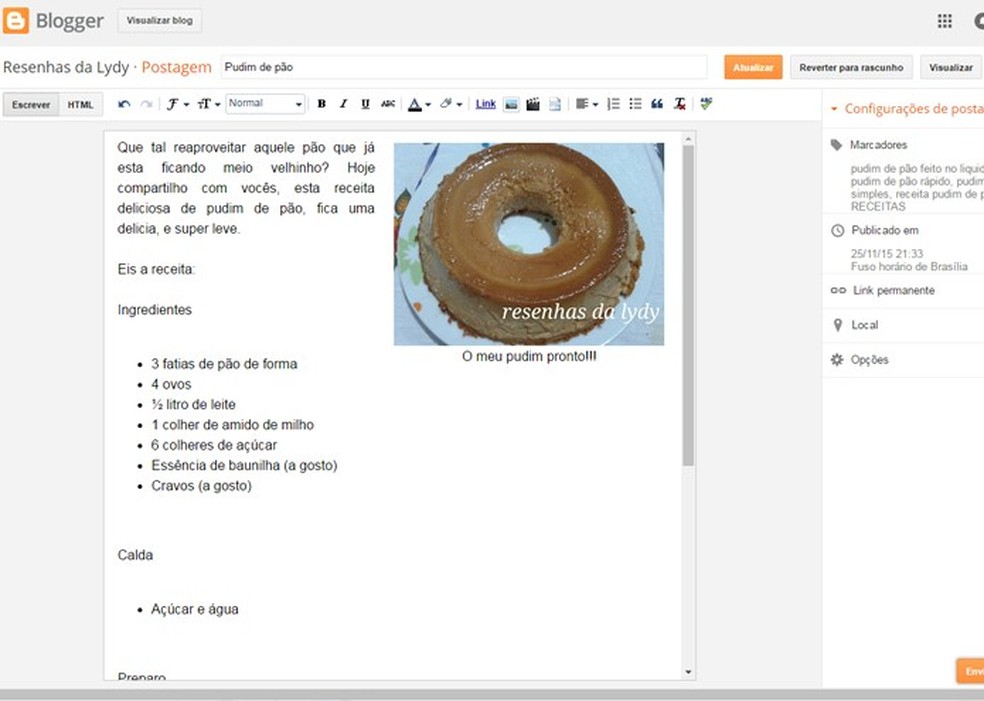This screenshot has height=701, width=984.
Task: Apply strikethrough formatting
Action: coord(388,104)
